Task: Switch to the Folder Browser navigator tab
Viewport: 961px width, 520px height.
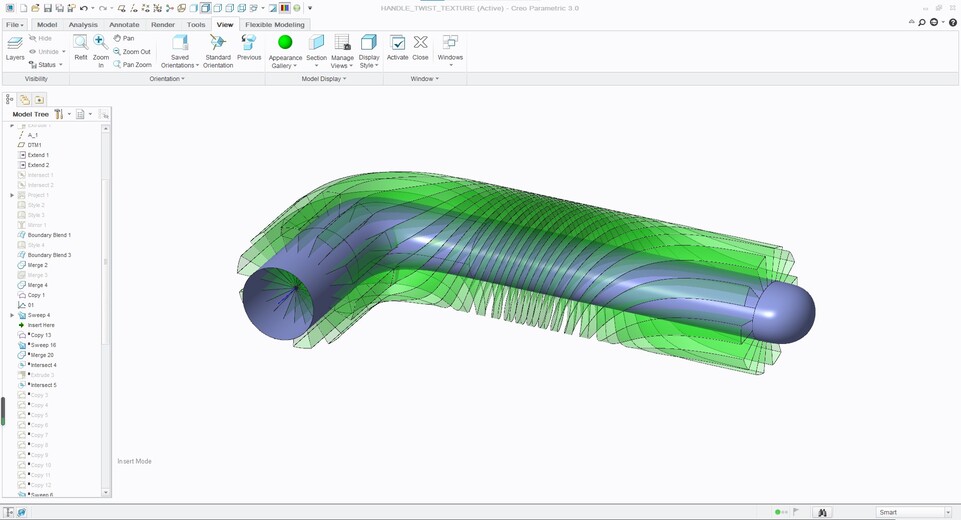Action: (x=25, y=99)
